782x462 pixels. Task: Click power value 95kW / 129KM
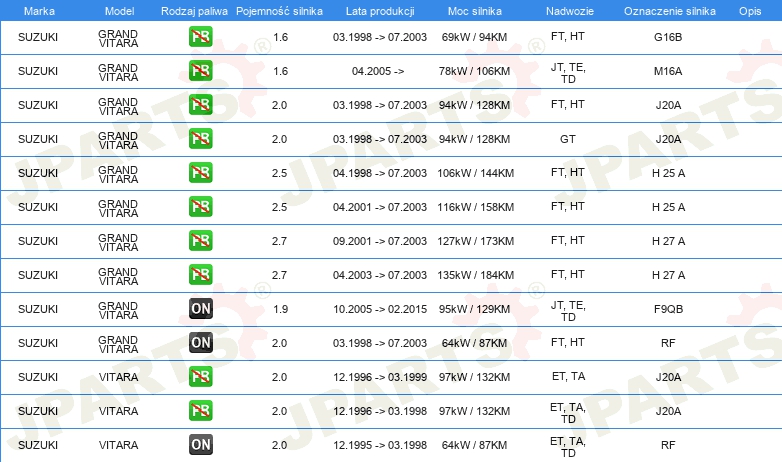(x=474, y=309)
